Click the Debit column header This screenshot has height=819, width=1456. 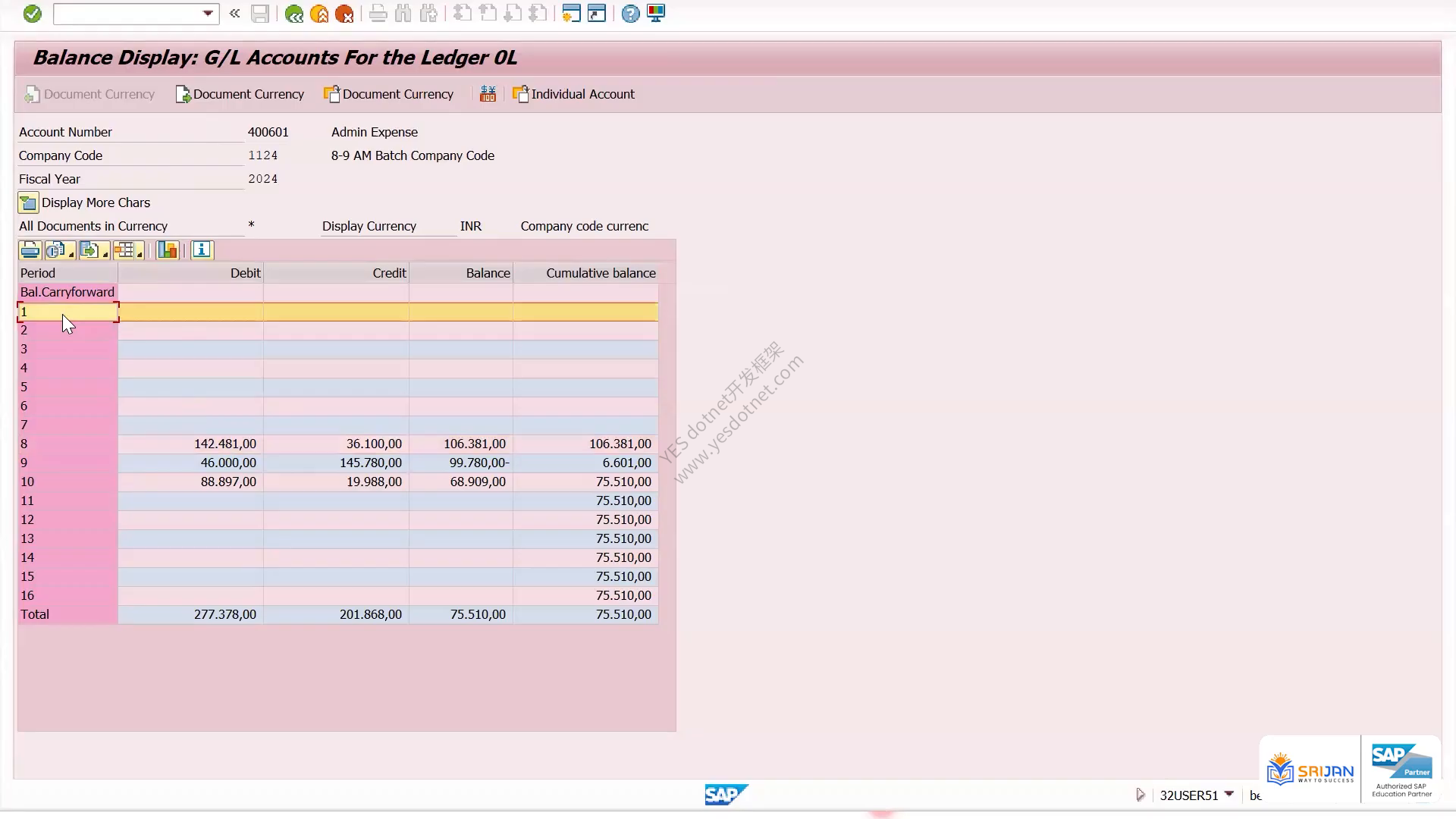pyautogui.click(x=190, y=273)
